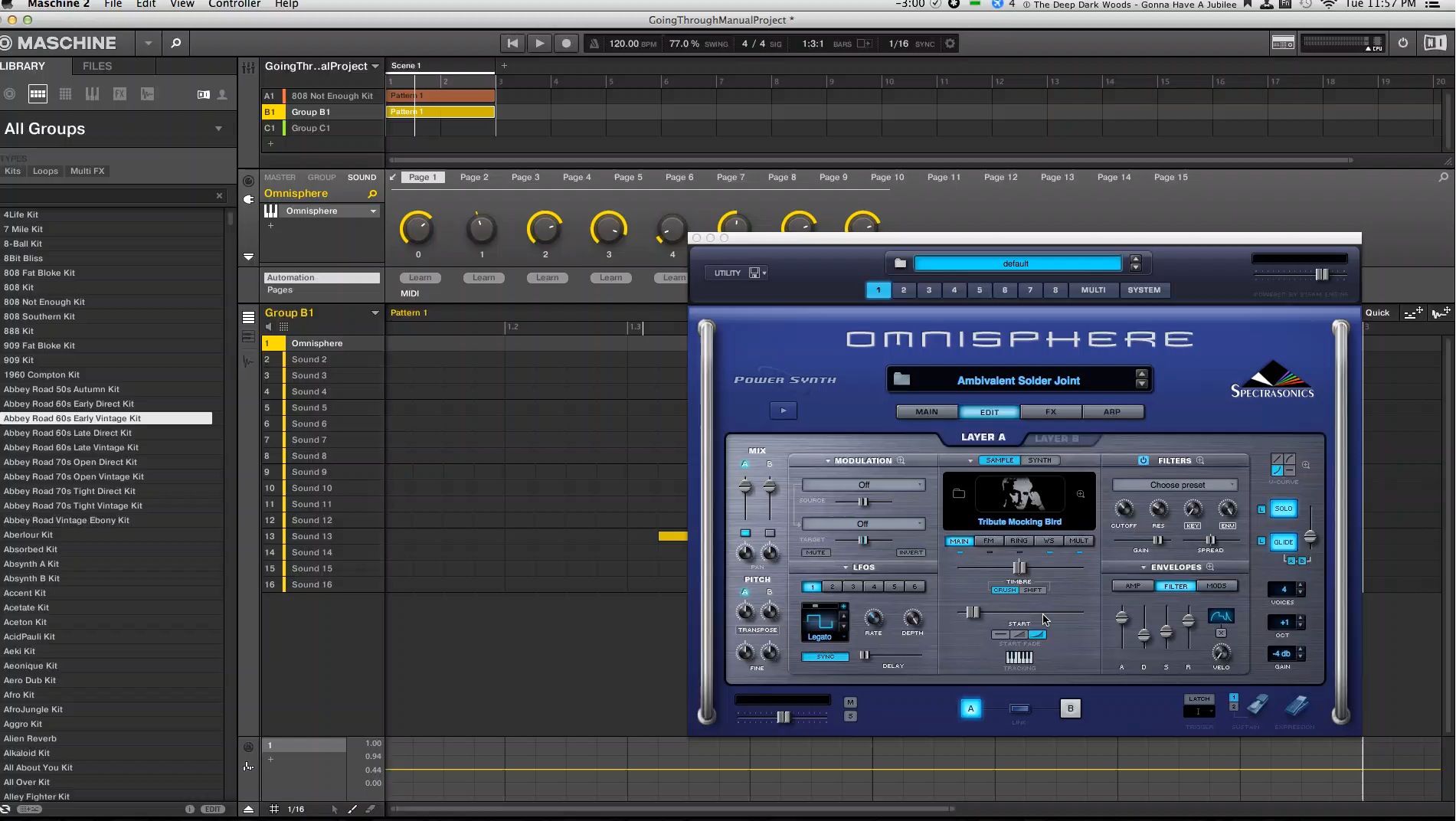1456x821 pixels.
Task: Zoom the Envelopes section with its magnifier icon
Action: [x=1210, y=567]
